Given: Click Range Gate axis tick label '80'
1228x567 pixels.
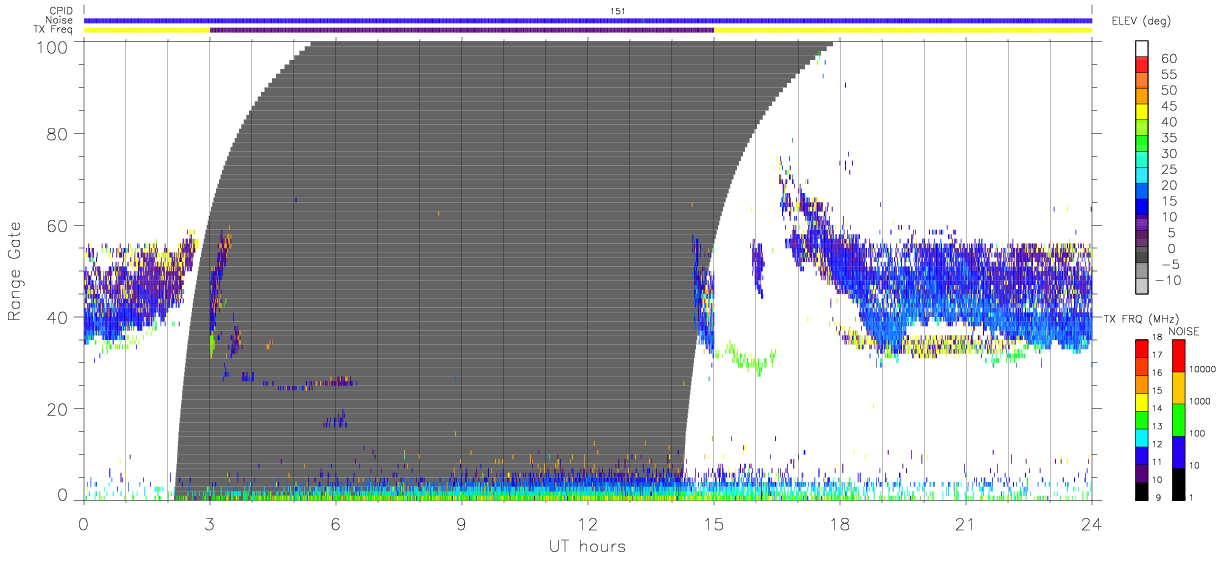Looking at the screenshot, I should coord(57,133).
